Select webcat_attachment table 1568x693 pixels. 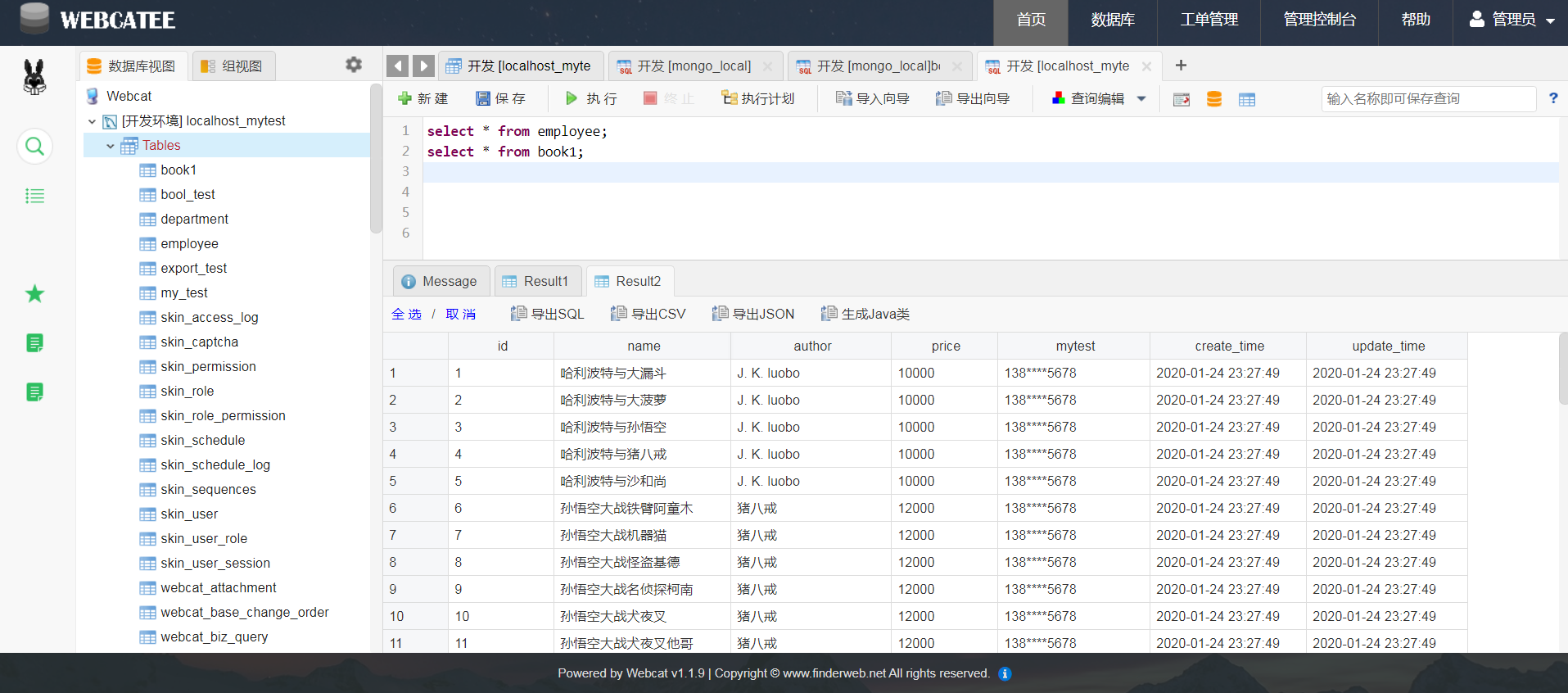point(219,587)
